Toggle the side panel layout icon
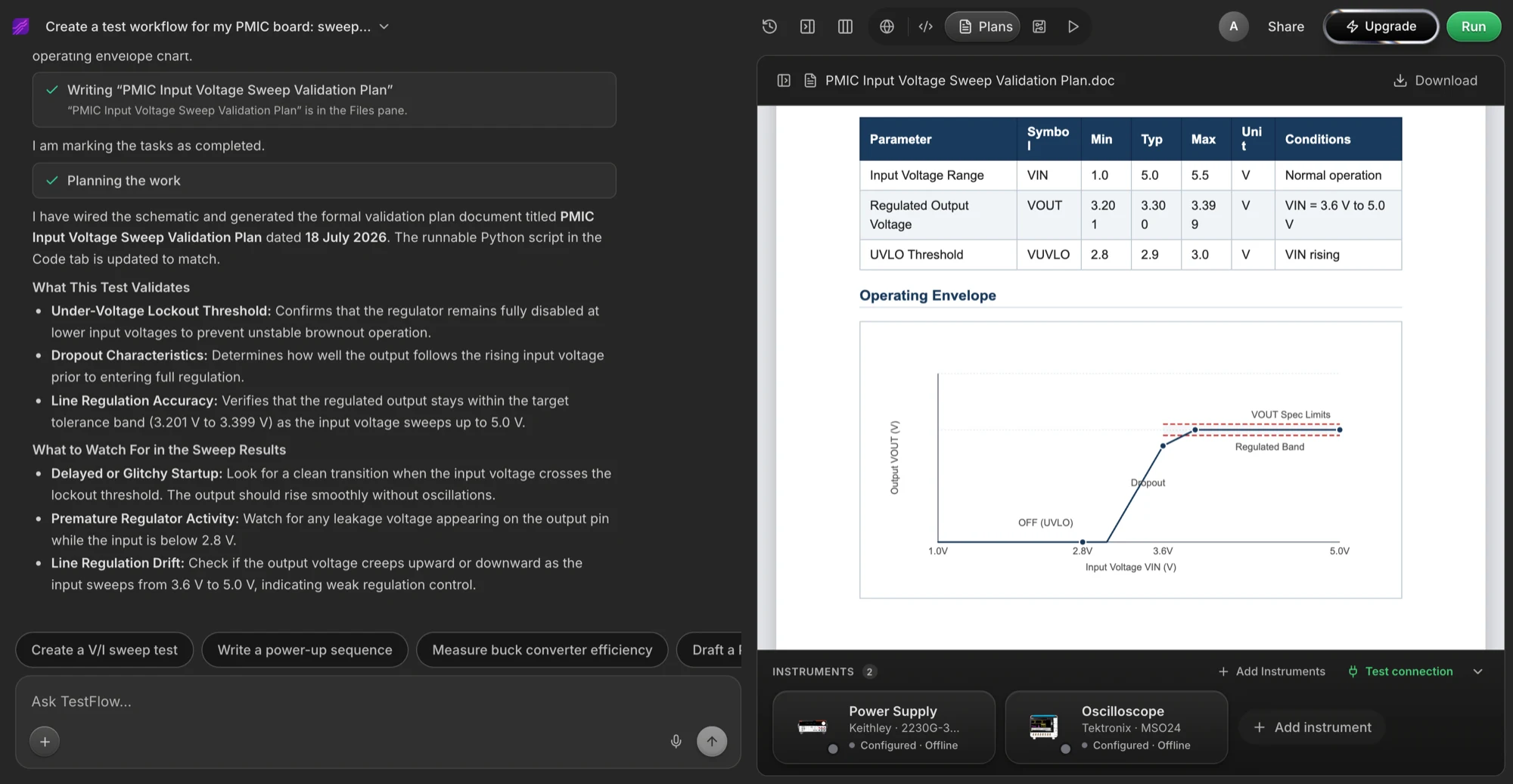The width and height of the screenshot is (1513, 784). (807, 26)
